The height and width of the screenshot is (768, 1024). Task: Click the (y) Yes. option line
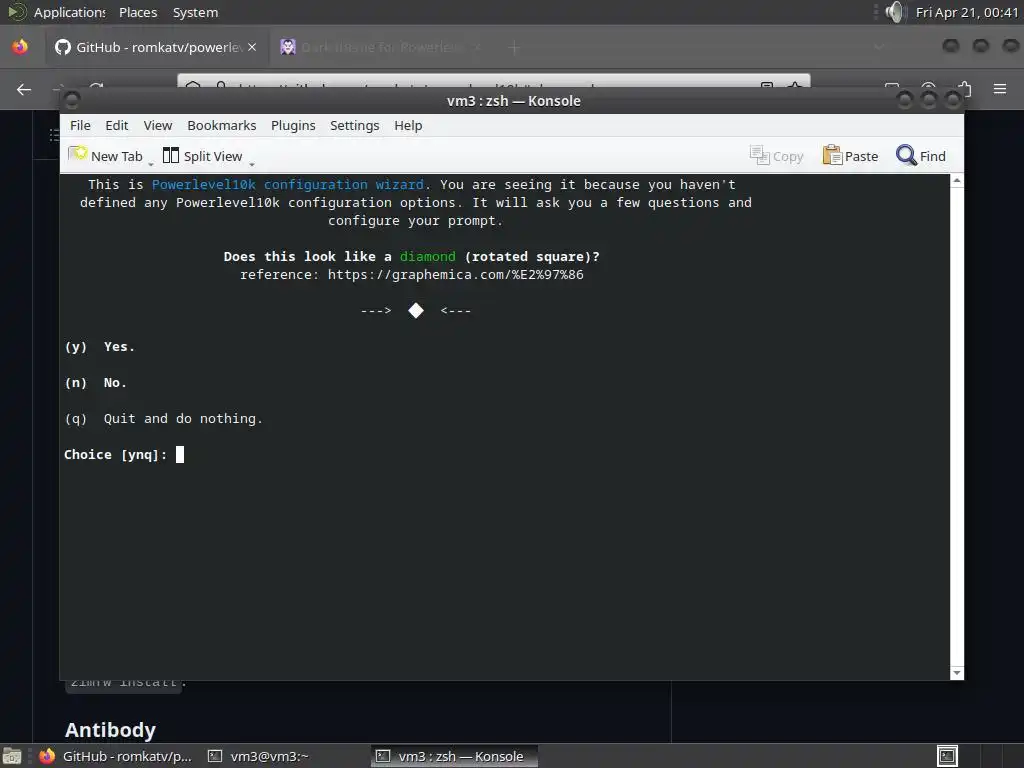(100, 347)
